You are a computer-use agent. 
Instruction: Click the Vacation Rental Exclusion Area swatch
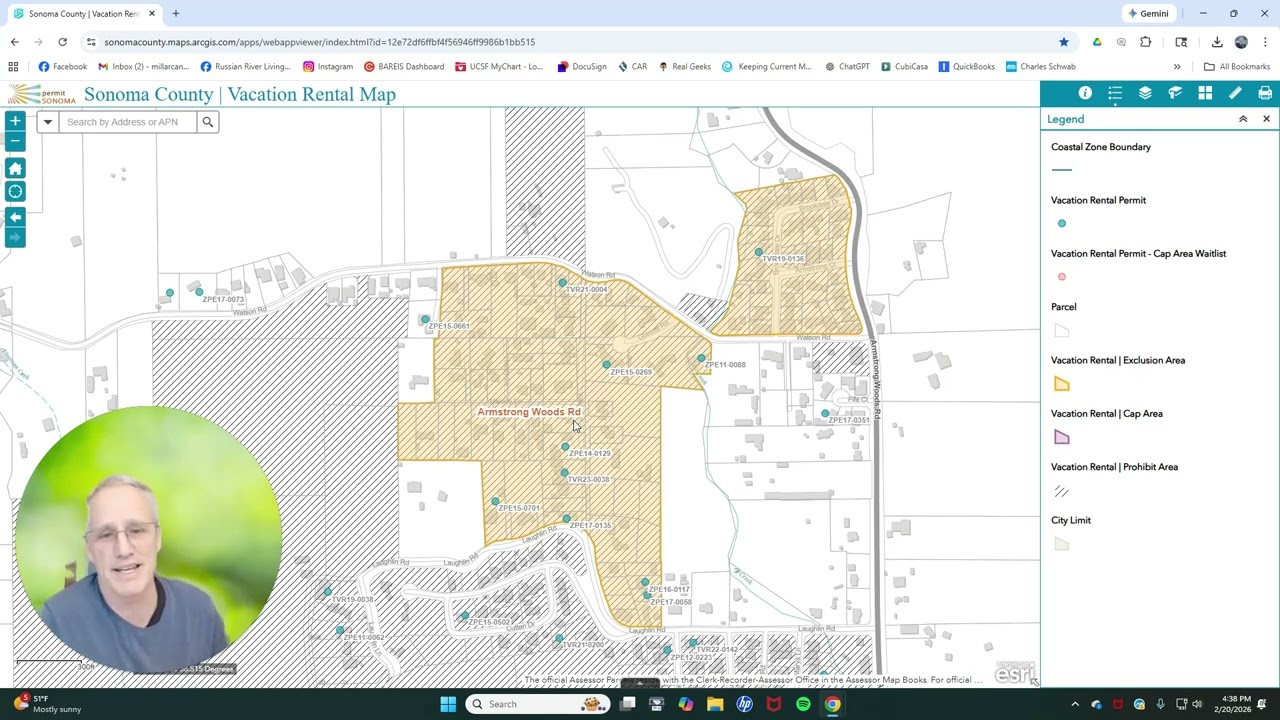[1062, 384]
